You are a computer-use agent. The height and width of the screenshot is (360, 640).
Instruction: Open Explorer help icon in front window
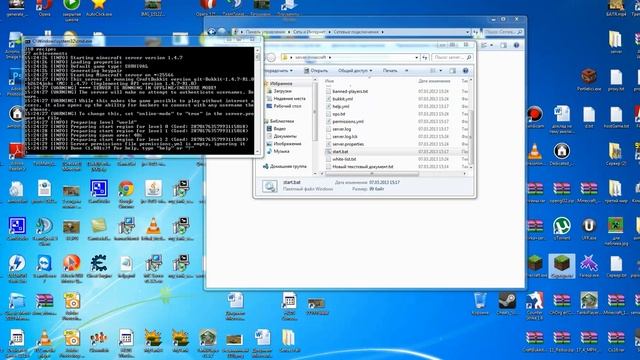[x=465, y=71]
